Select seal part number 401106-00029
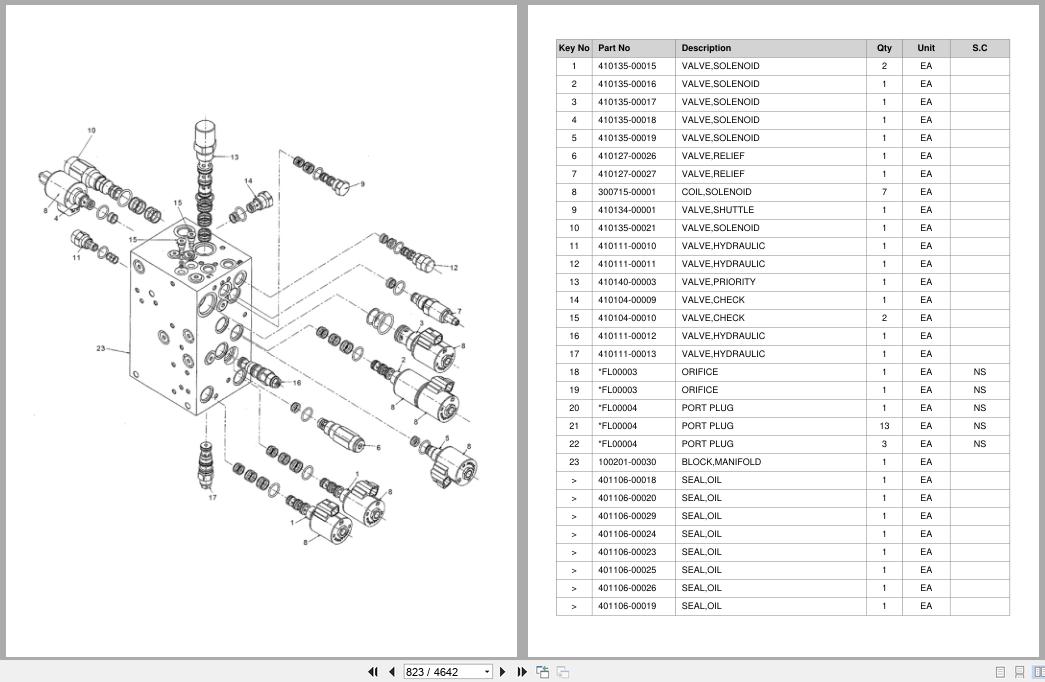Viewport: 1045px width, 682px height. tap(626, 516)
